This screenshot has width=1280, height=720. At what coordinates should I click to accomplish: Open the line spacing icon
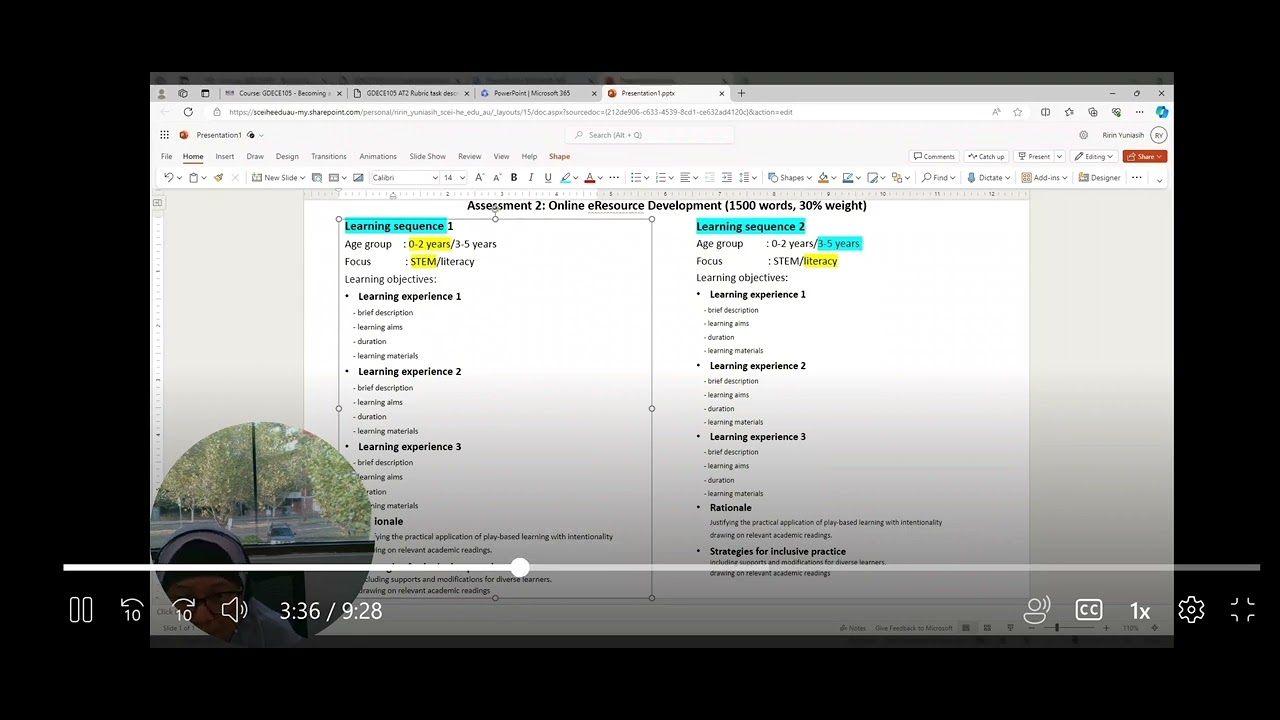(x=743, y=178)
